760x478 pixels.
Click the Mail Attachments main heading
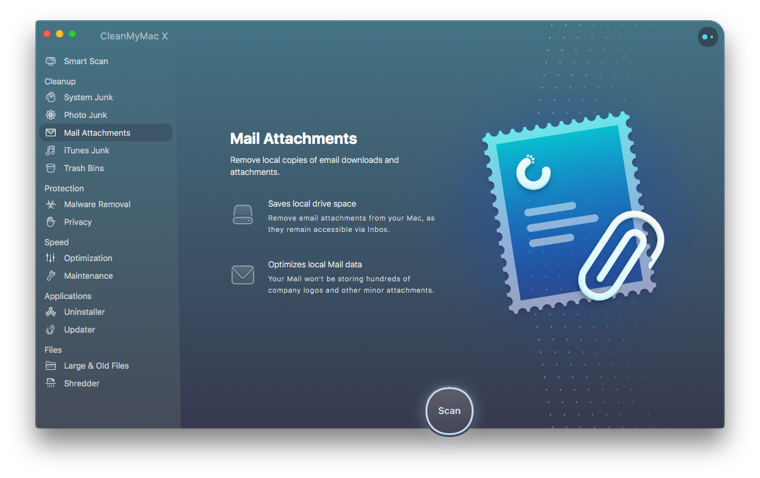(x=293, y=139)
